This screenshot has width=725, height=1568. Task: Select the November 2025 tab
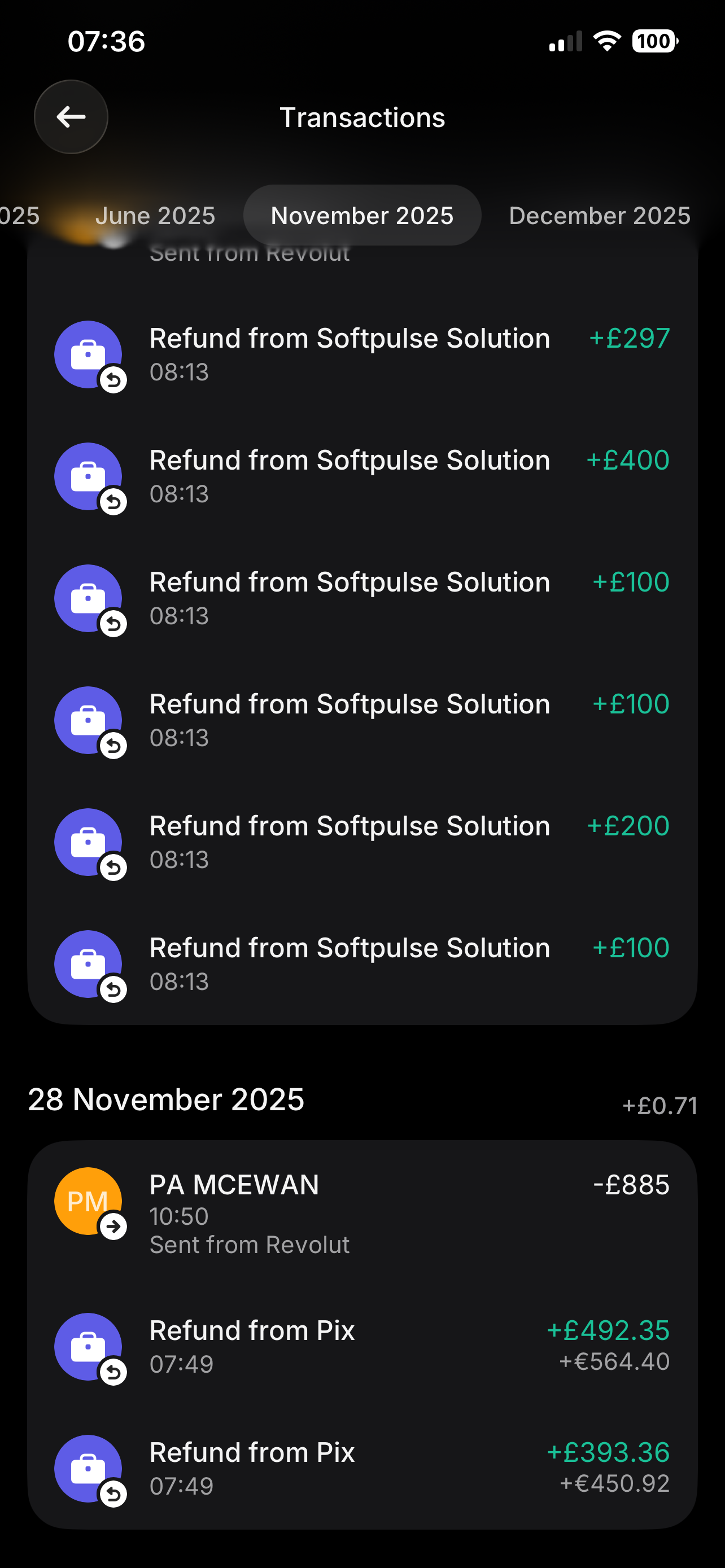tap(362, 216)
